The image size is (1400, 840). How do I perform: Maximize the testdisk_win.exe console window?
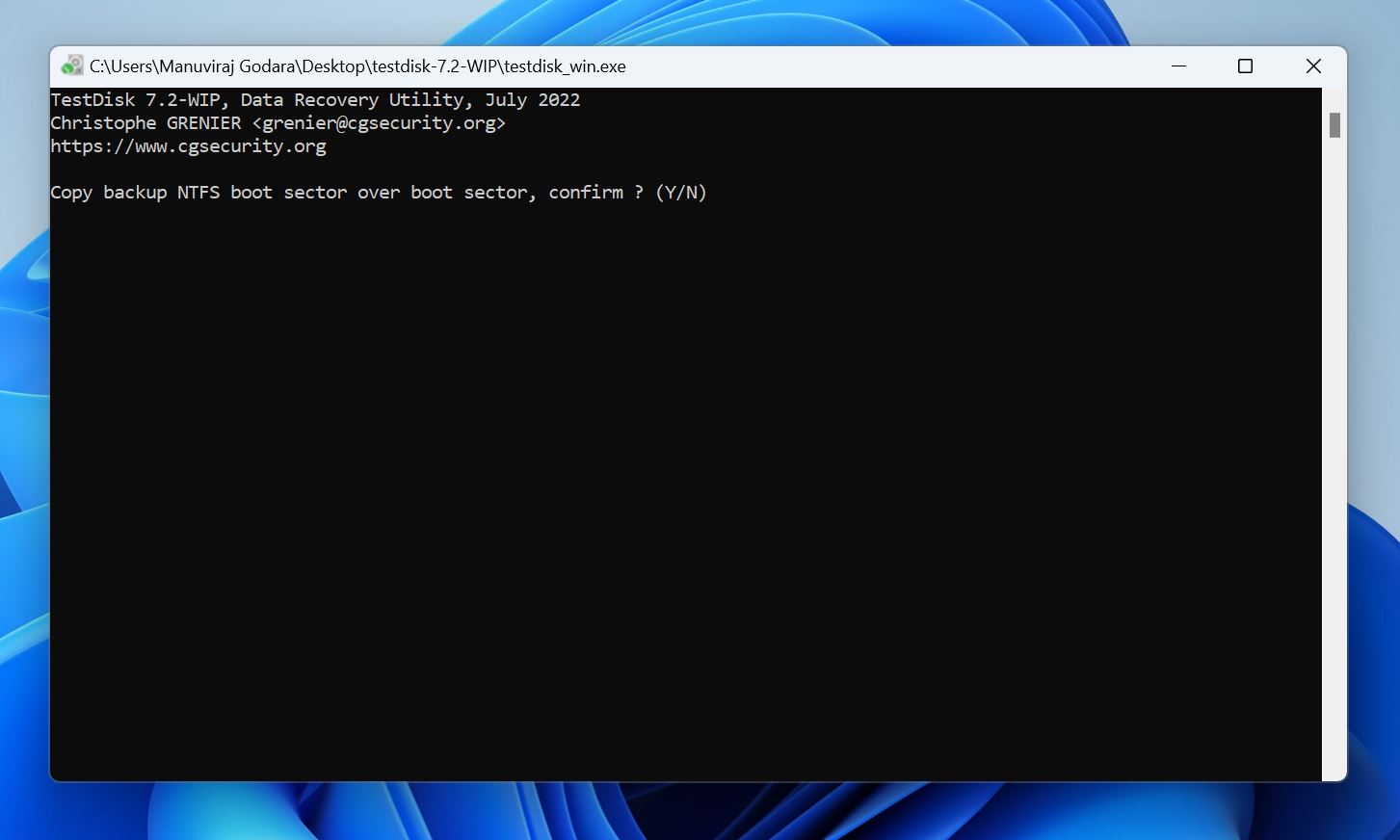pos(1245,66)
